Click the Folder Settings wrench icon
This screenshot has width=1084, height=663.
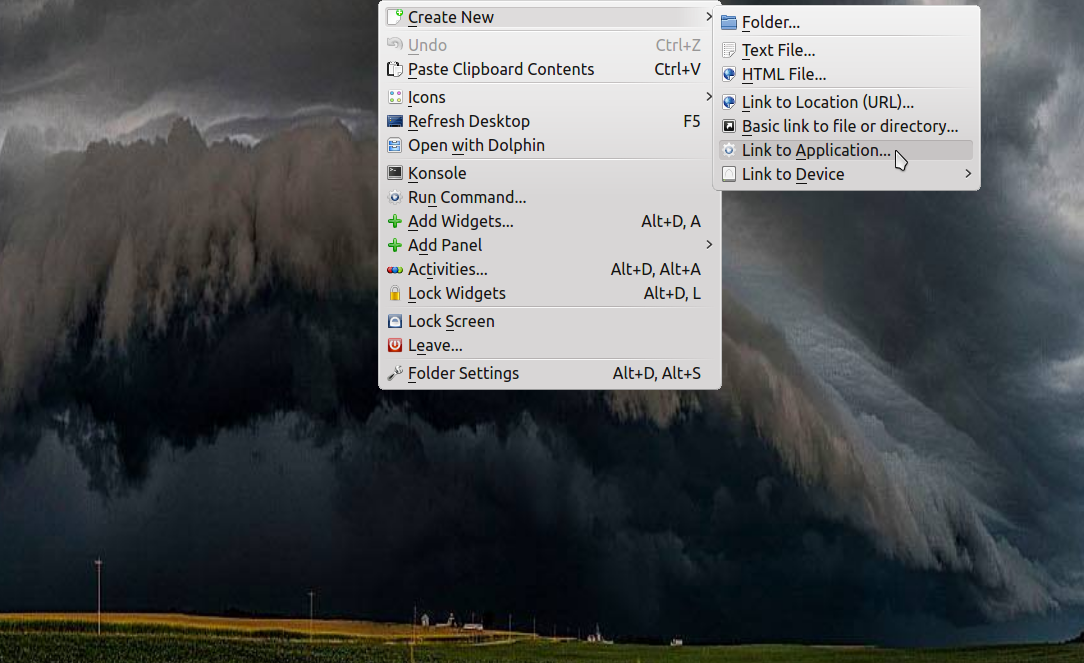point(395,373)
